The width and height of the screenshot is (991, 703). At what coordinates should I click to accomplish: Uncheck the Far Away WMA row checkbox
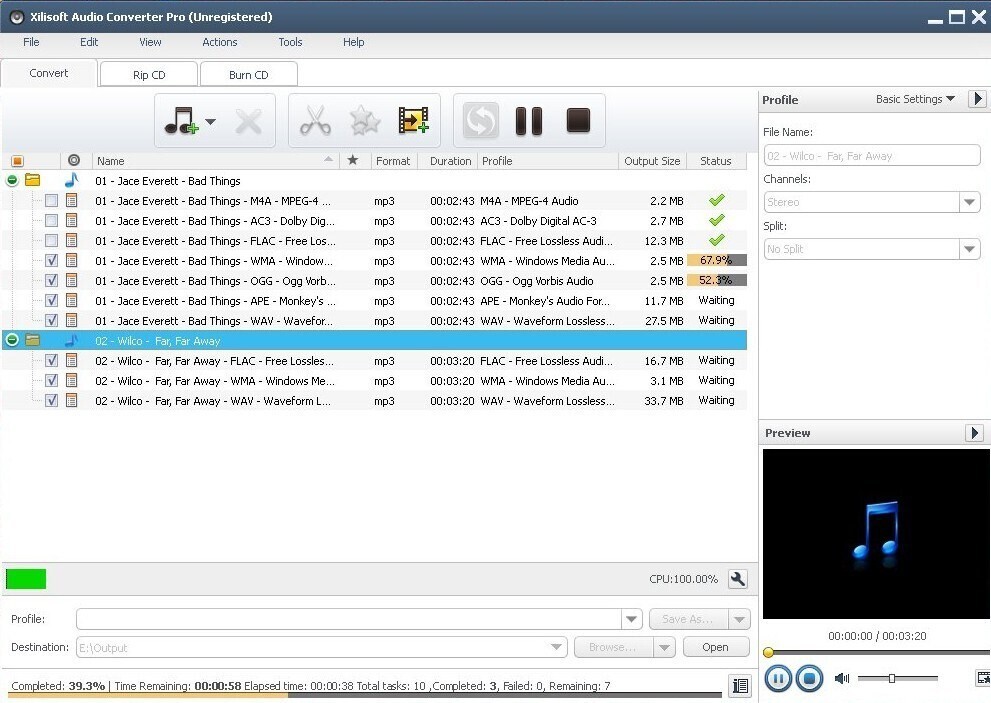(x=51, y=381)
